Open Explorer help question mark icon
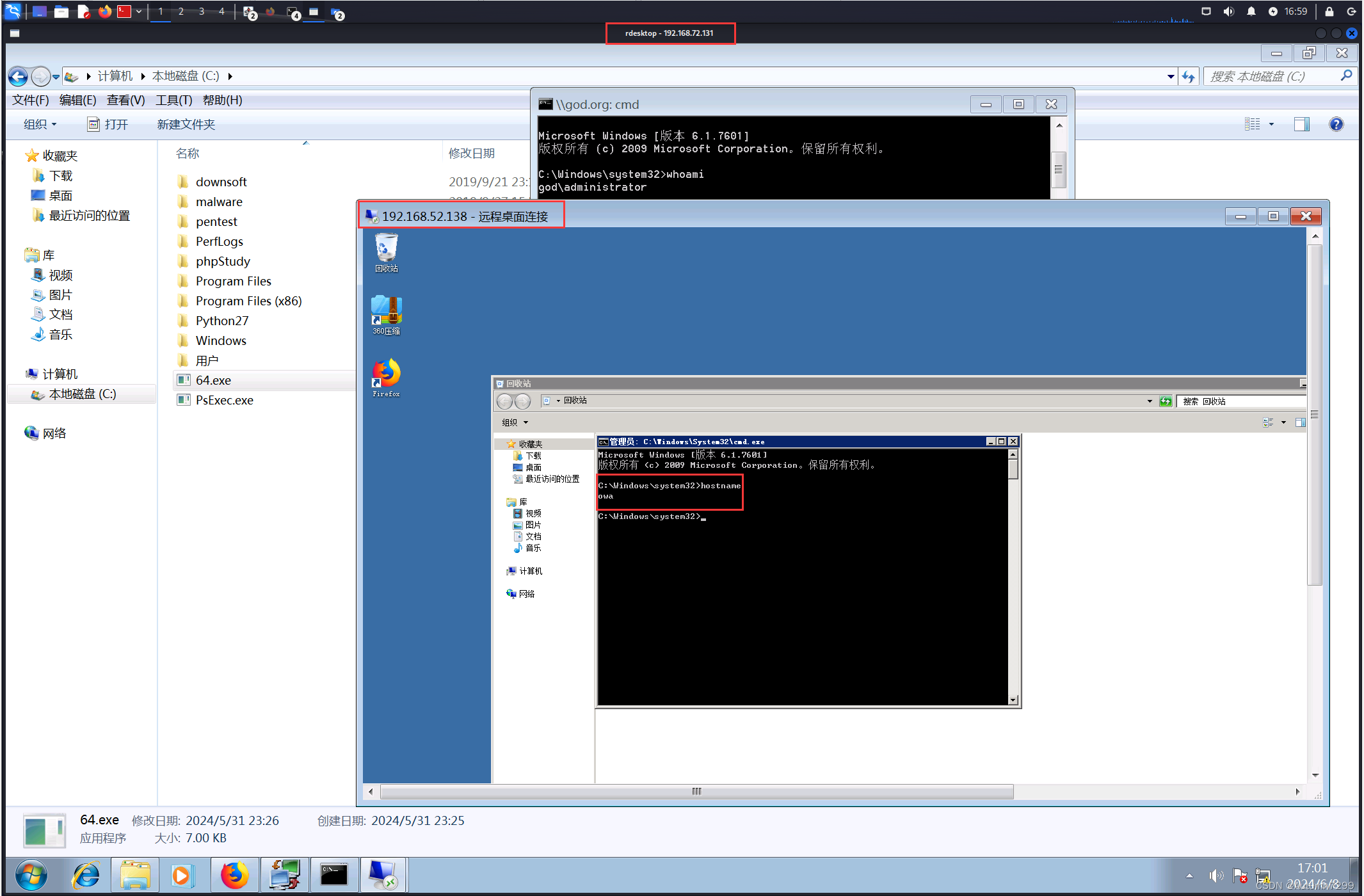This screenshot has height=896, width=1364. pyautogui.click(x=1336, y=124)
